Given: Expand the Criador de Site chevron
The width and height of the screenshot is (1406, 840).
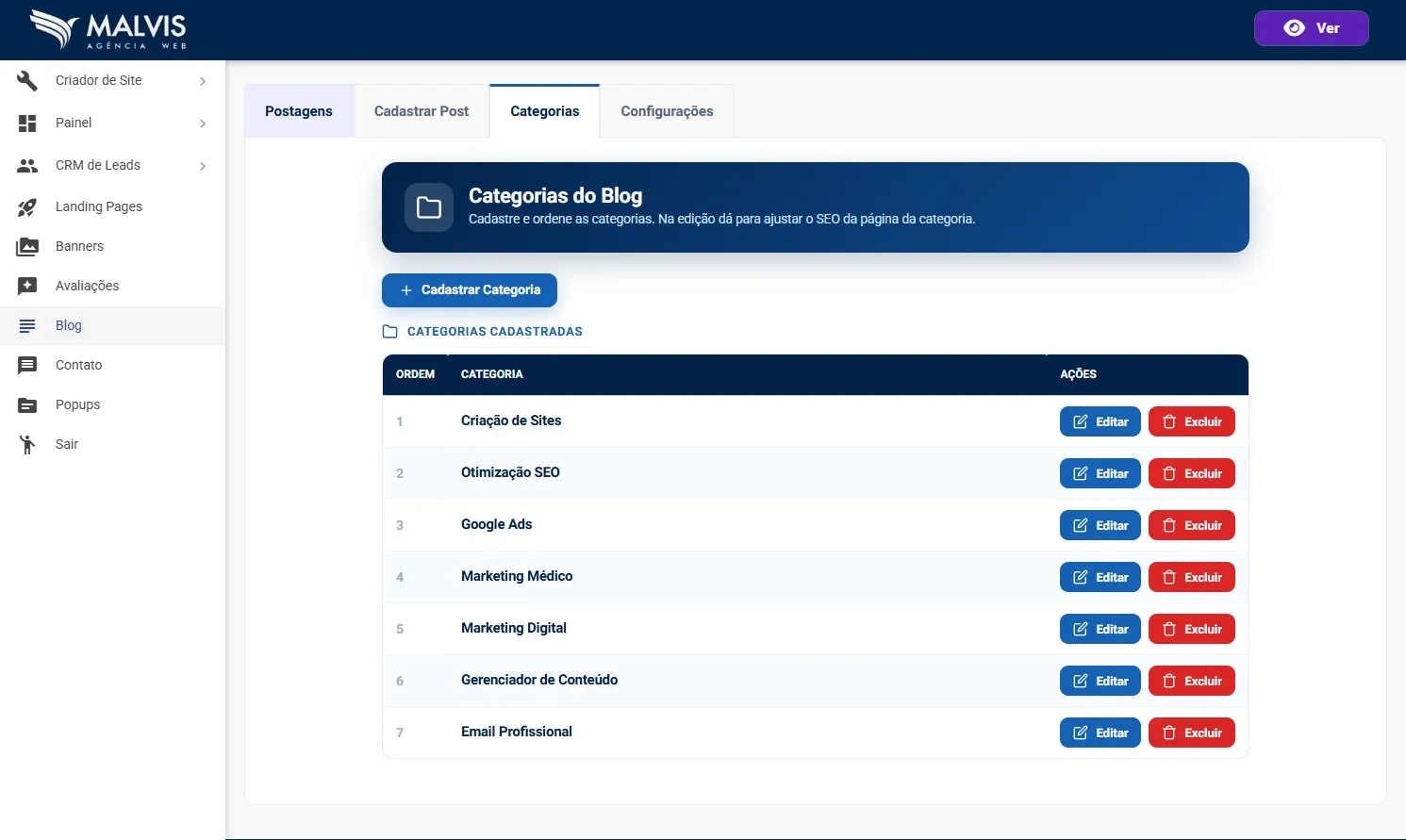Looking at the screenshot, I should 203,81.
